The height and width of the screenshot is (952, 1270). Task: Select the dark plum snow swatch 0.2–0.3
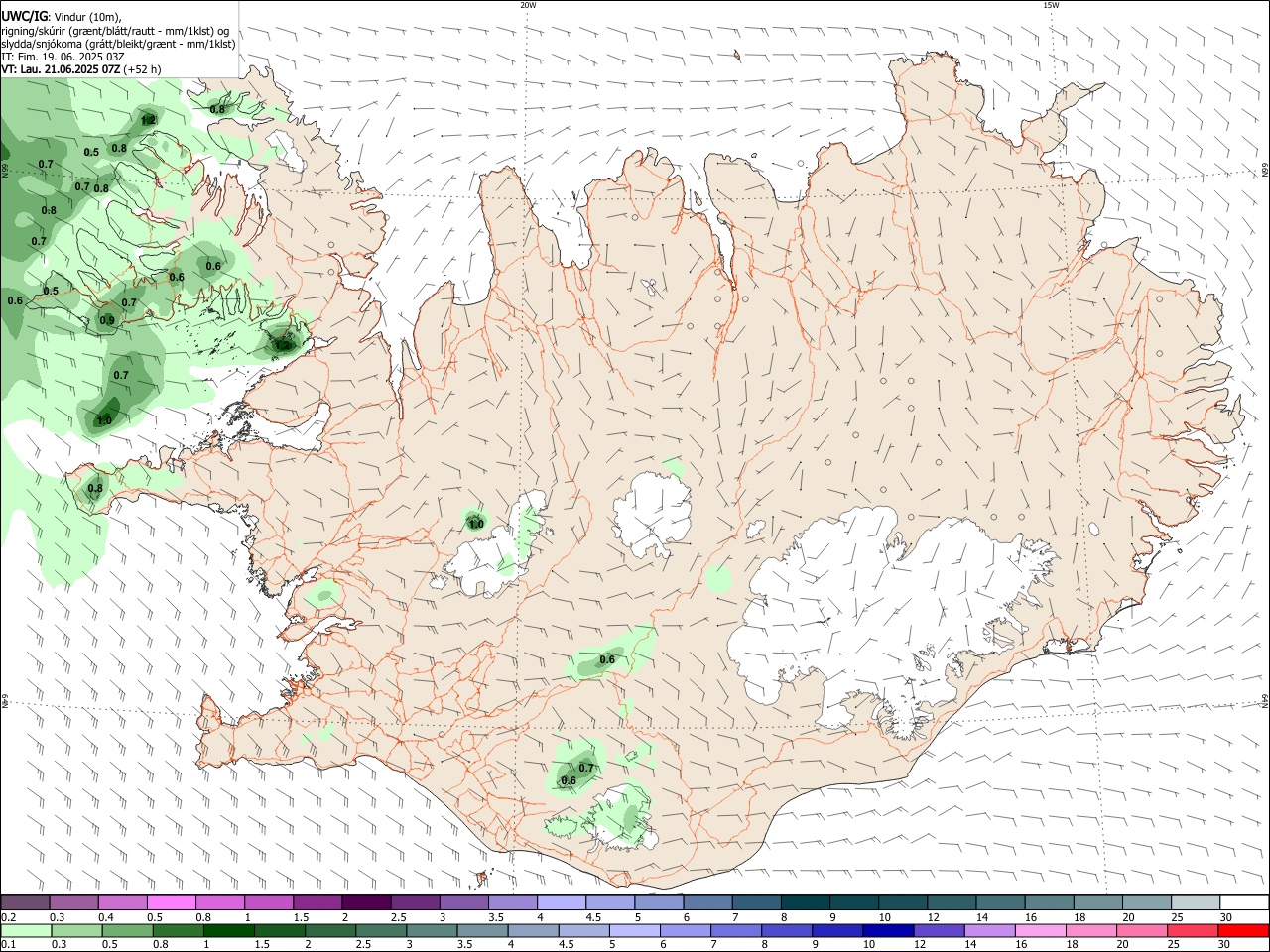pyautogui.click(x=25, y=903)
